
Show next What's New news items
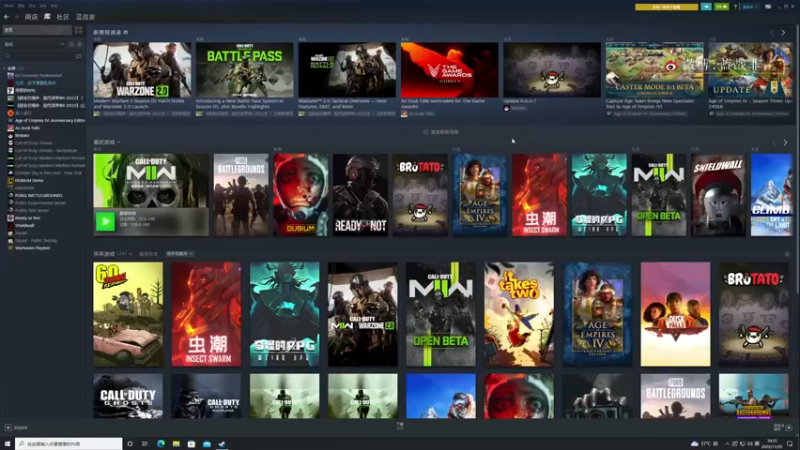783,33
